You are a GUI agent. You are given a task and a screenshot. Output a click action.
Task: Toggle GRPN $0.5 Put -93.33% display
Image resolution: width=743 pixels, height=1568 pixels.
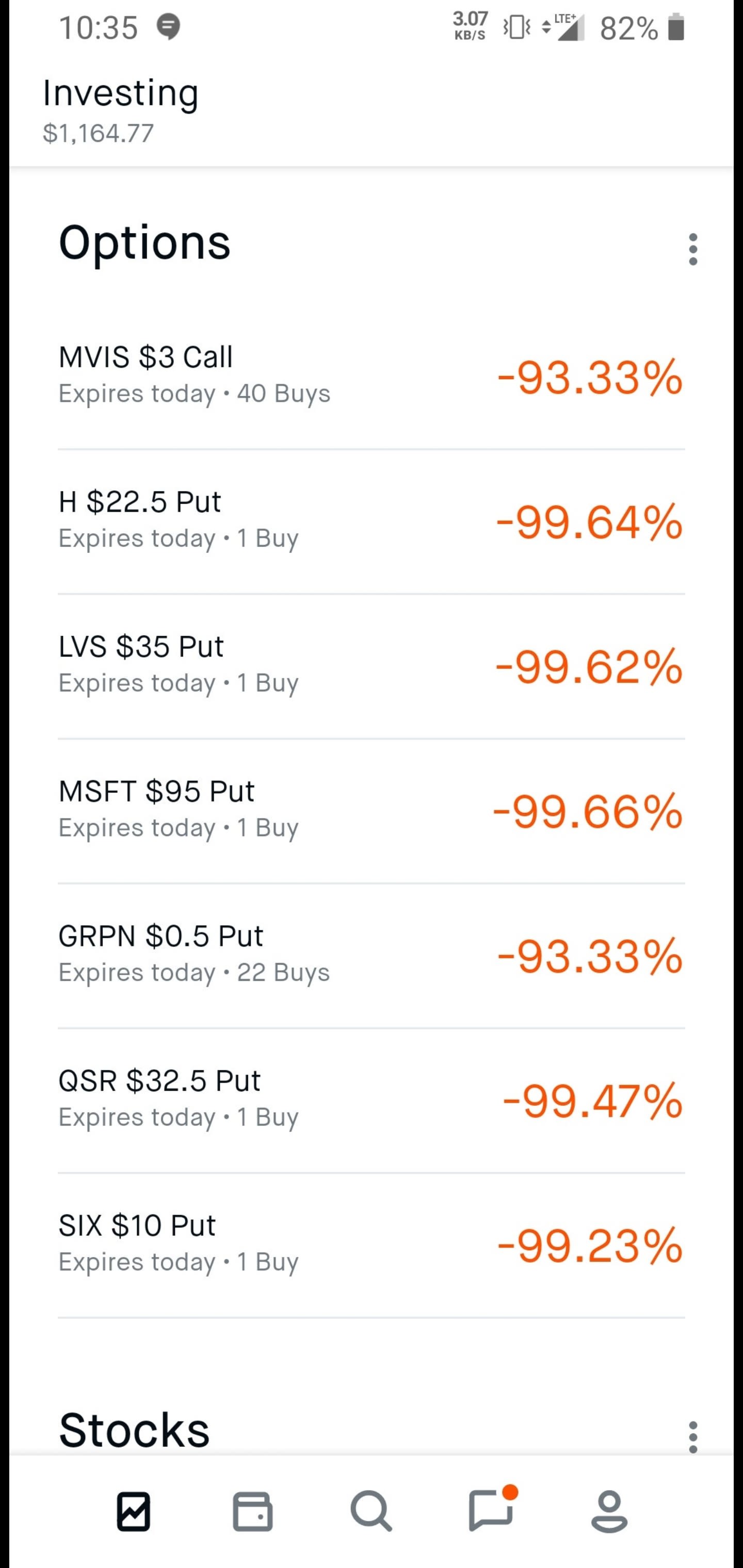tap(590, 956)
